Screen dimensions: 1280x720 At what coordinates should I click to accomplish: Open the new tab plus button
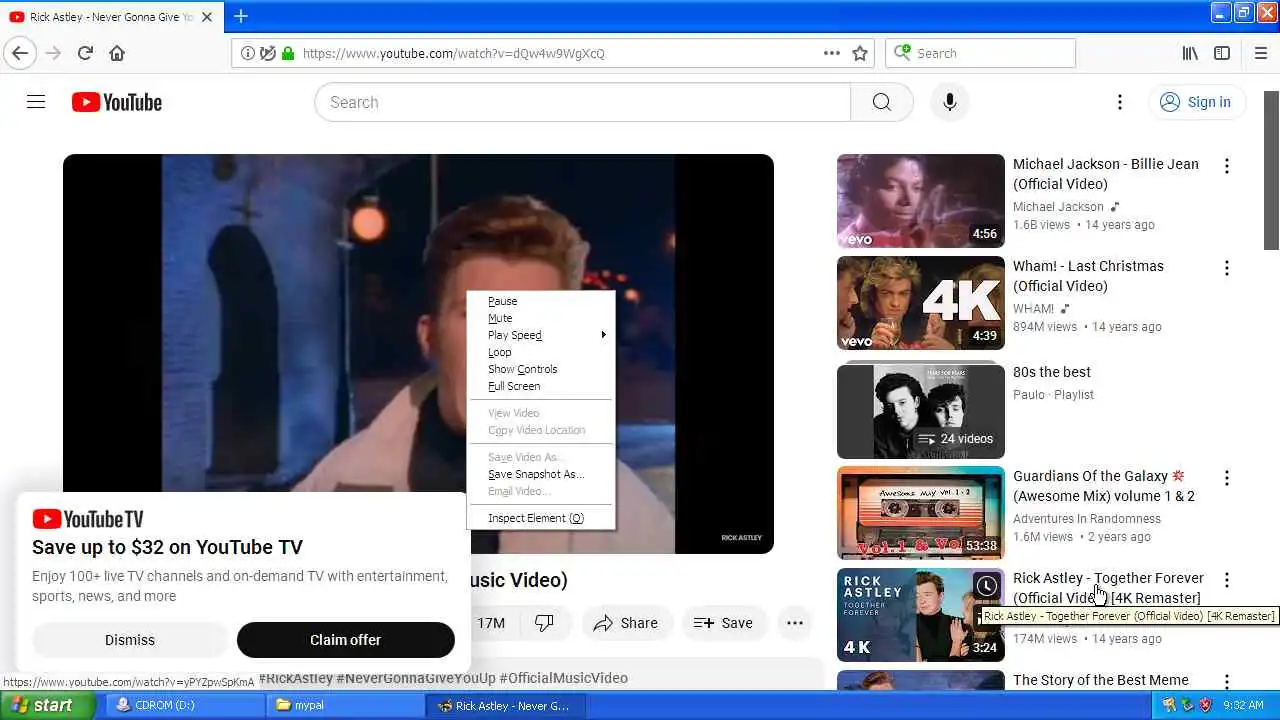coord(241,16)
